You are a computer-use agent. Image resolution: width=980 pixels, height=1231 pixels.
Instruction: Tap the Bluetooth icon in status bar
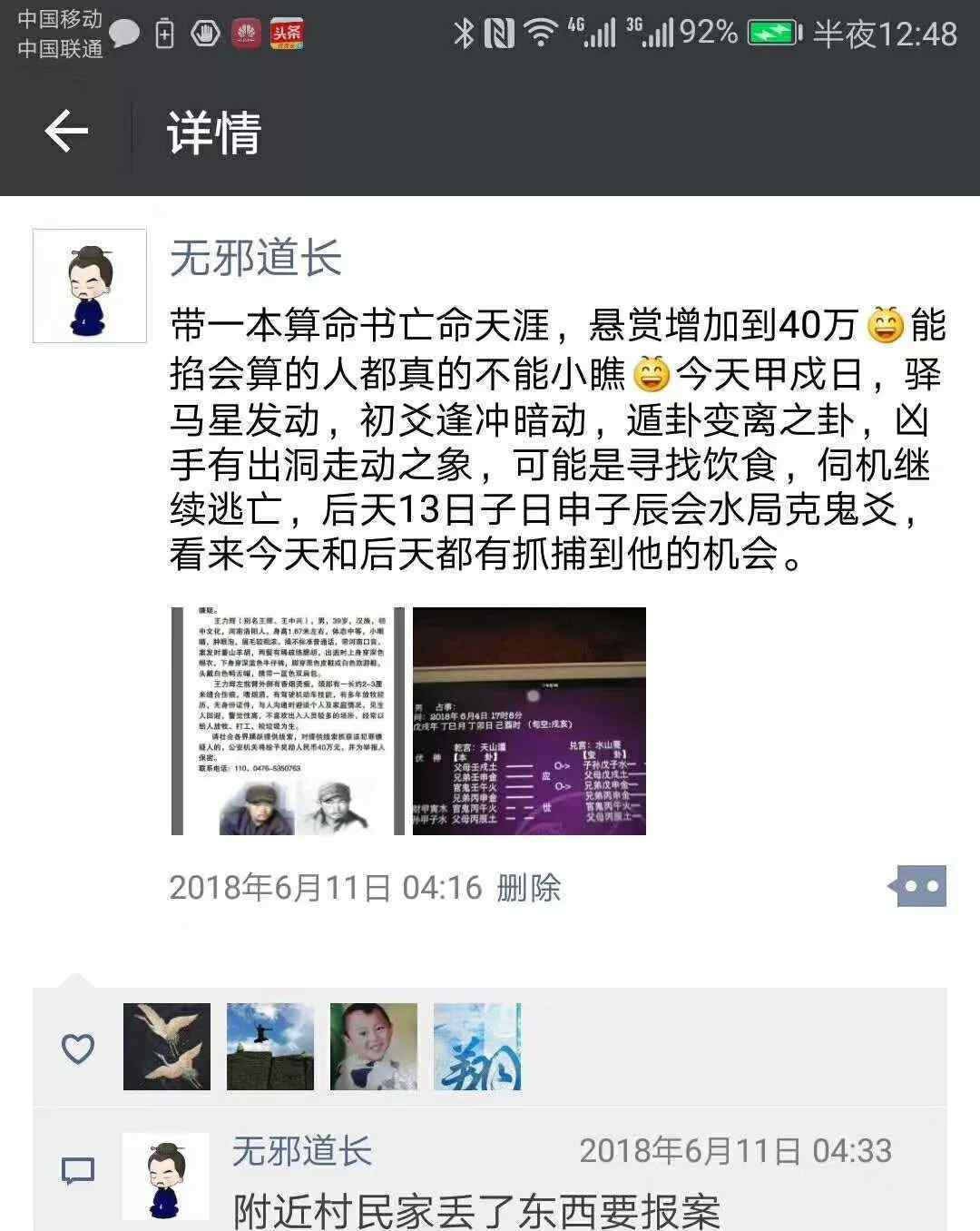(464, 34)
